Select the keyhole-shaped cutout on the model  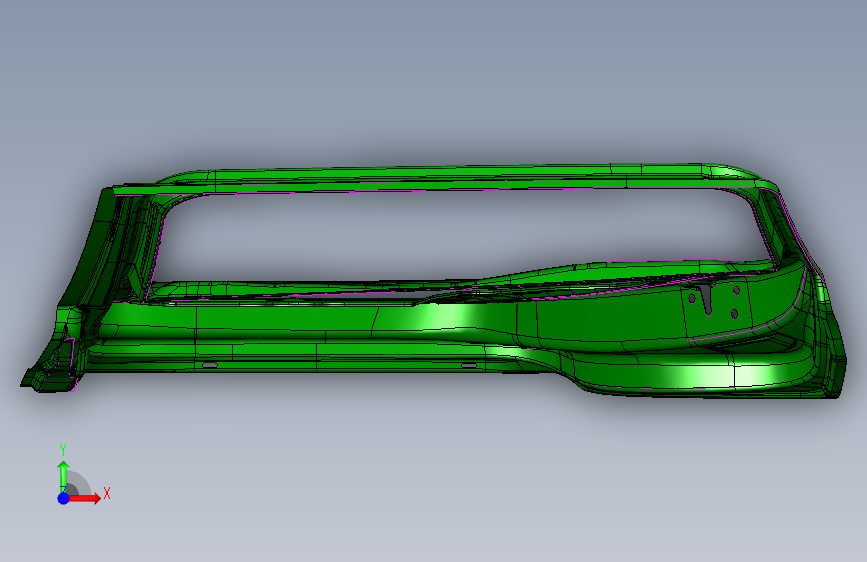tap(707, 299)
